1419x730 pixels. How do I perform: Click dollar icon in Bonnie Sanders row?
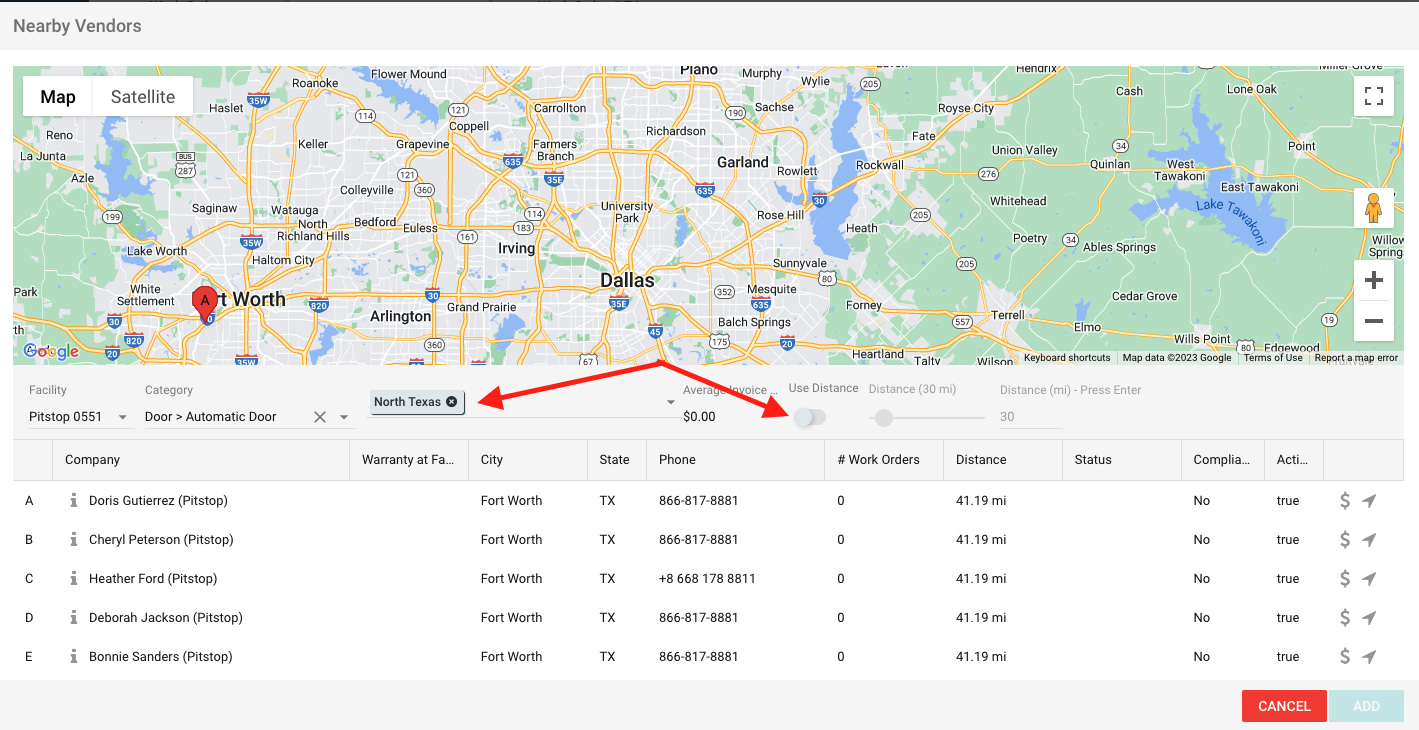(x=1345, y=657)
